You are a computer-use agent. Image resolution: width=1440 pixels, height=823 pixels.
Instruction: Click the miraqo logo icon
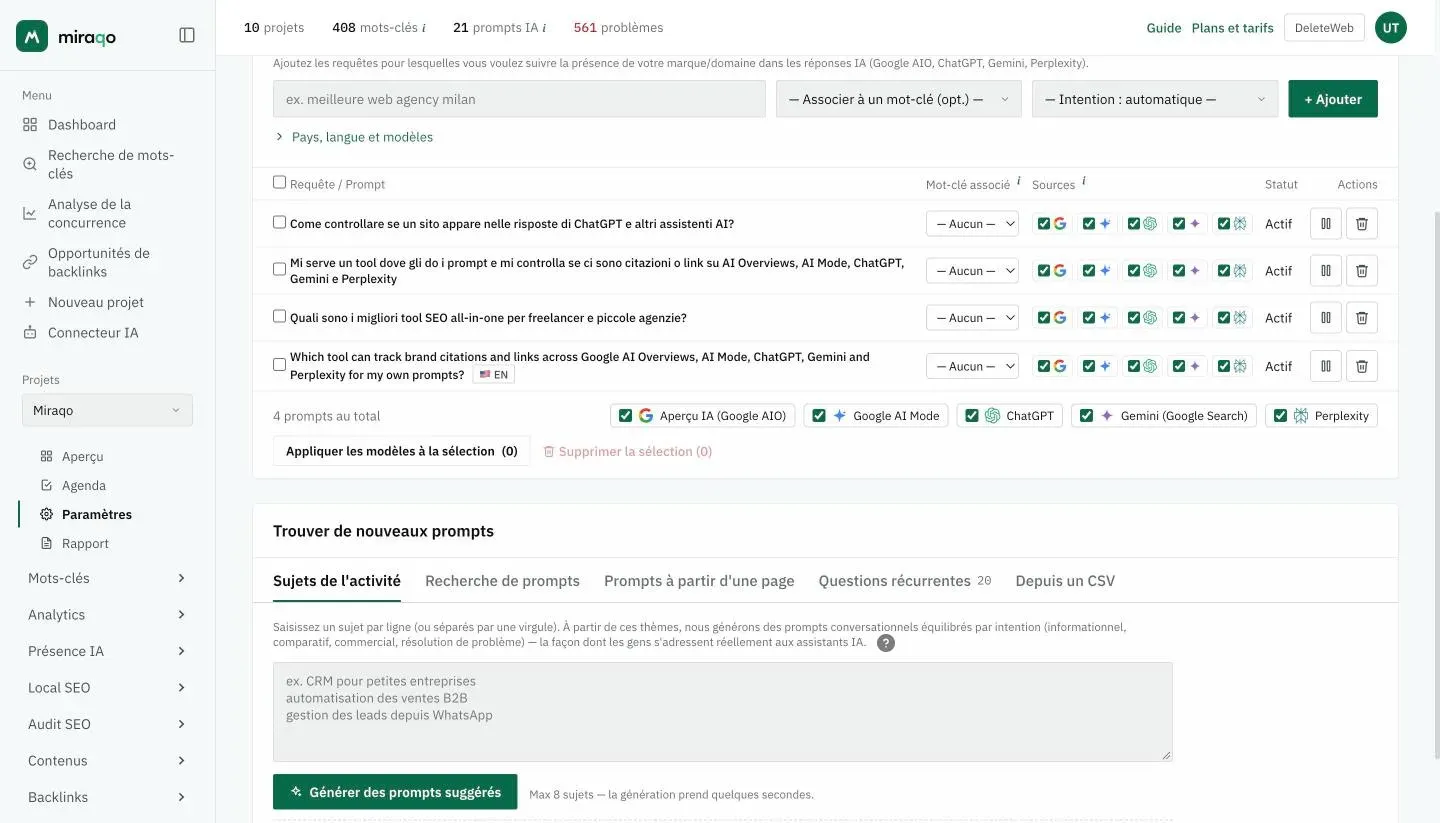pos(32,36)
